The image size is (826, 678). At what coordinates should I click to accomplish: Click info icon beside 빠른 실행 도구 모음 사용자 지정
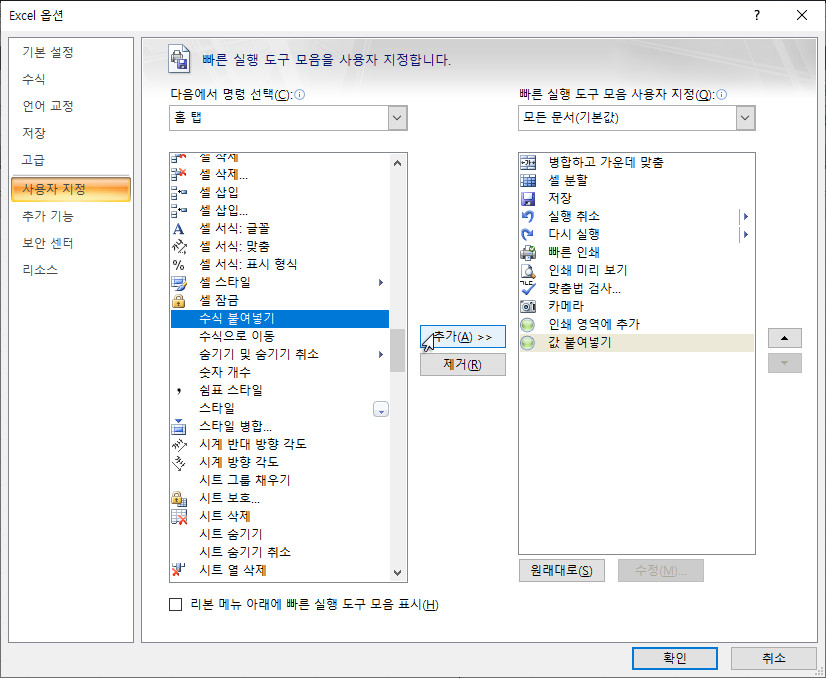(x=722, y=95)
